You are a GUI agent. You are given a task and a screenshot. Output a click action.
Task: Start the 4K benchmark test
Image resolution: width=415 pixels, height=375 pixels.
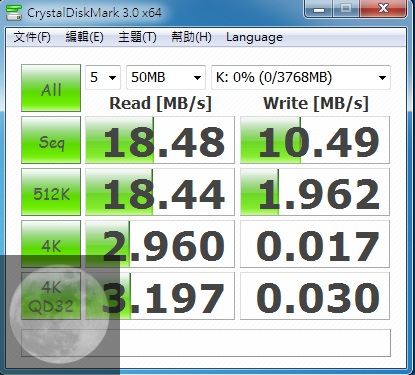51,244
